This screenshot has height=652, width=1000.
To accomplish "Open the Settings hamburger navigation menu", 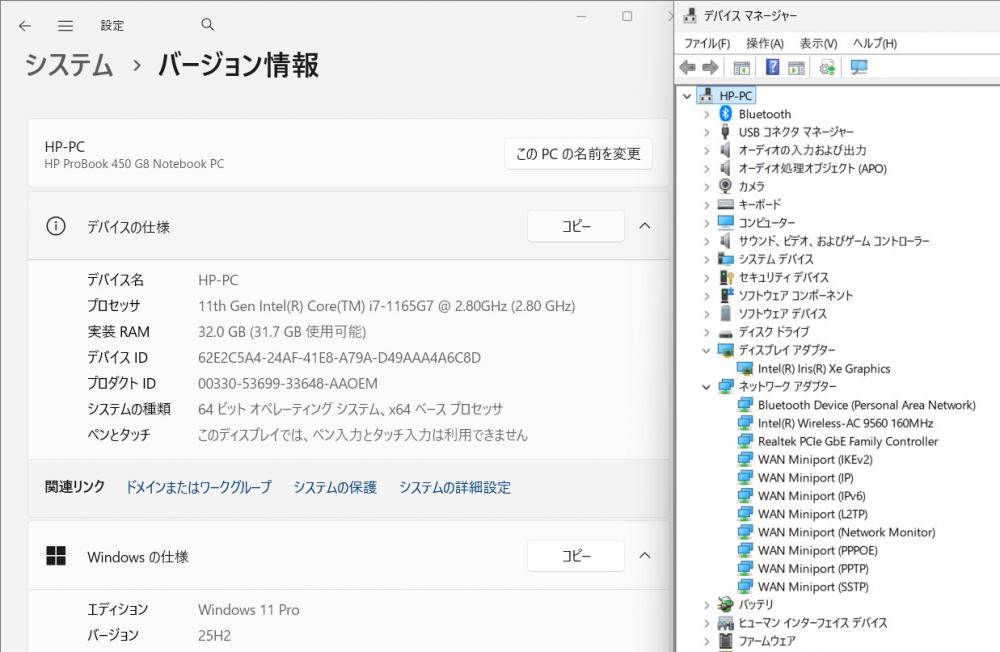I will click(x=65, y=25).
